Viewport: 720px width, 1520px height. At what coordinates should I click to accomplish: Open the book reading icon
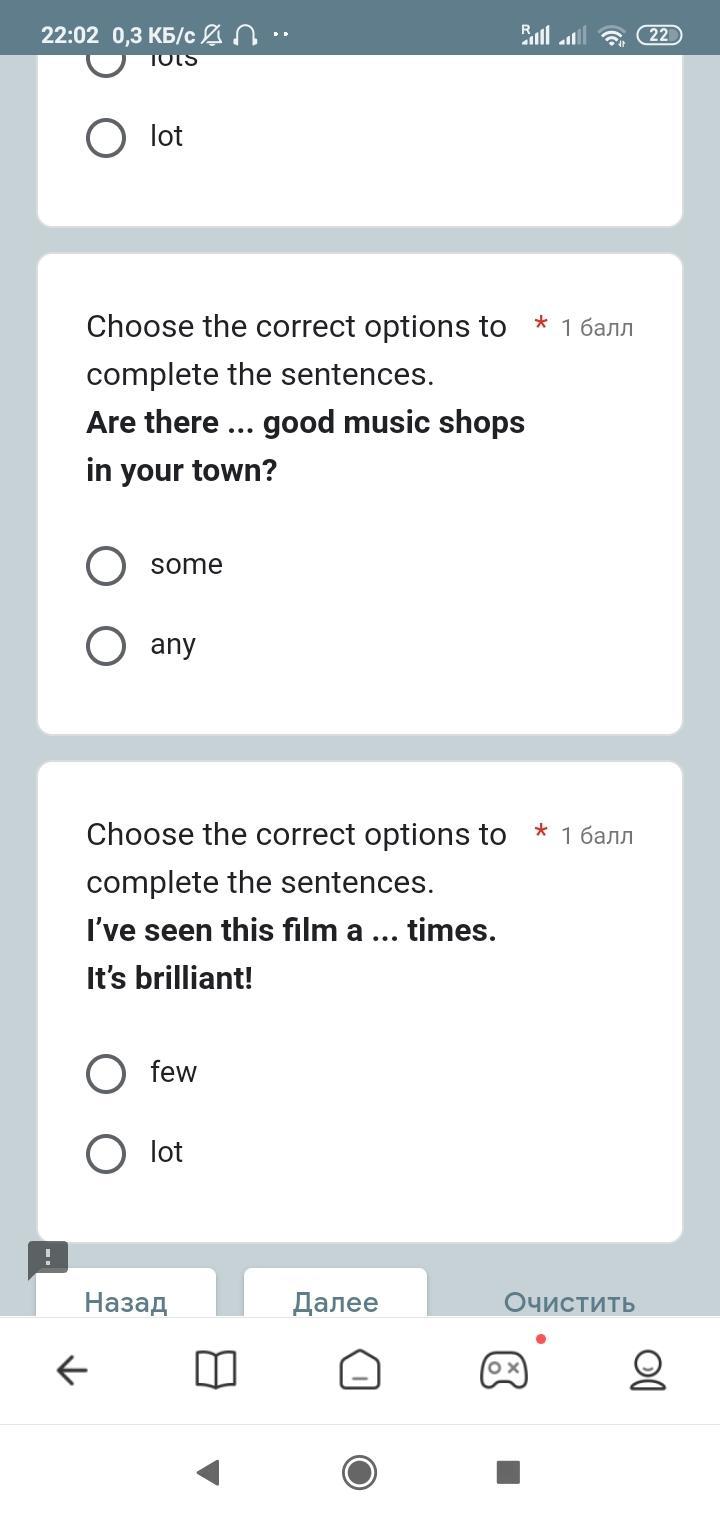(215, 1369)
